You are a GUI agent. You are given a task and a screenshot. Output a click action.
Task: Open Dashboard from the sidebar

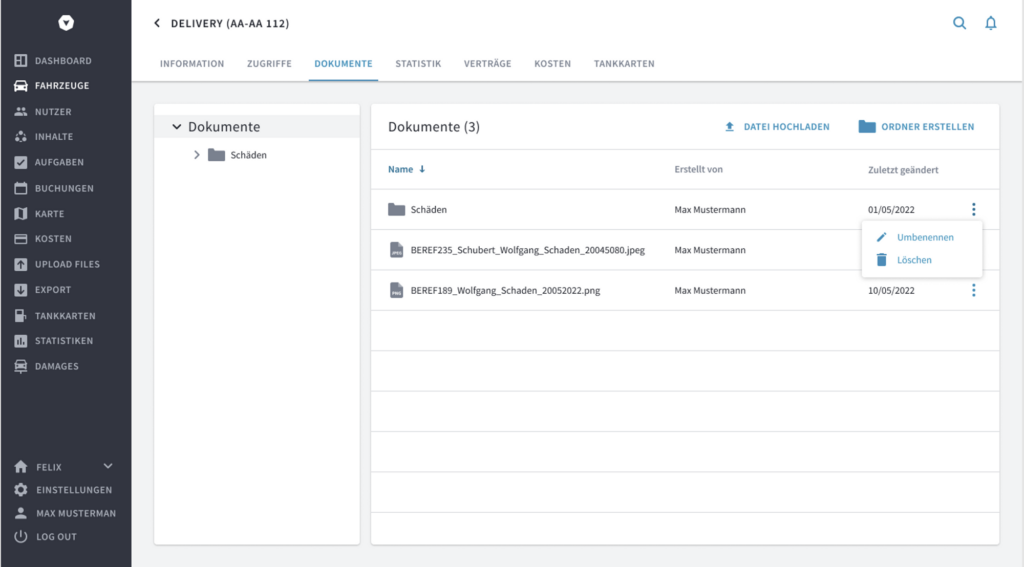[x=62, y=61]
